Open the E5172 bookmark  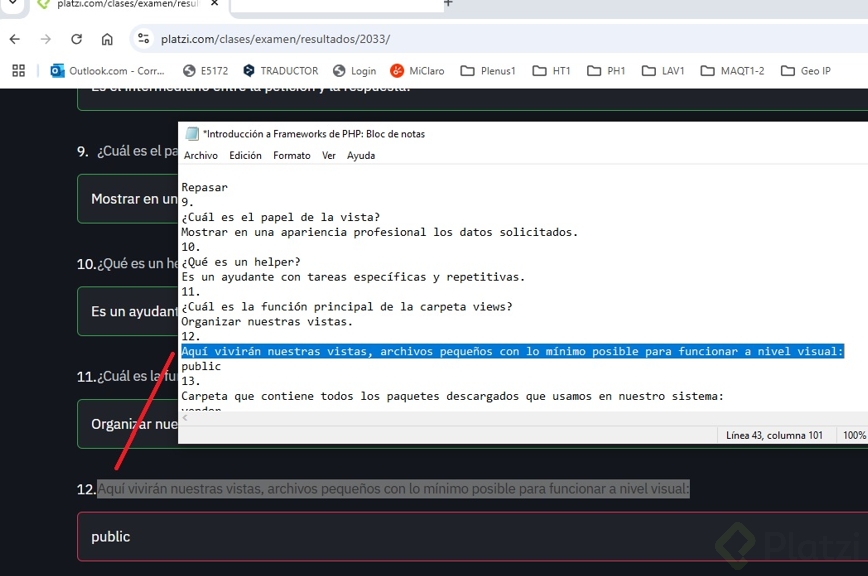[x=205, y=71]
